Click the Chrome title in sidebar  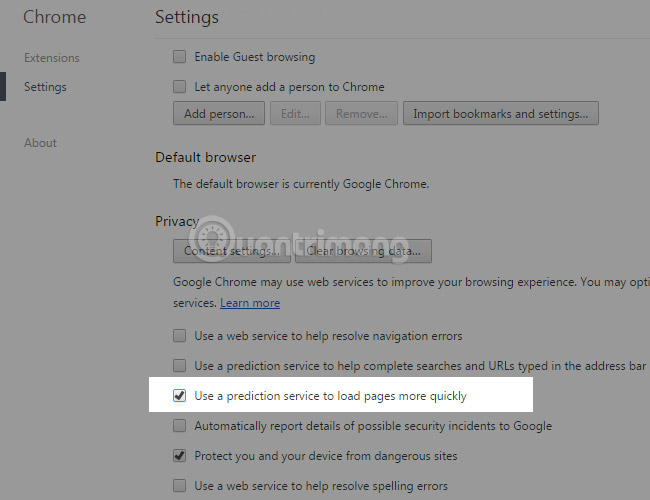[x=55, y=17]
